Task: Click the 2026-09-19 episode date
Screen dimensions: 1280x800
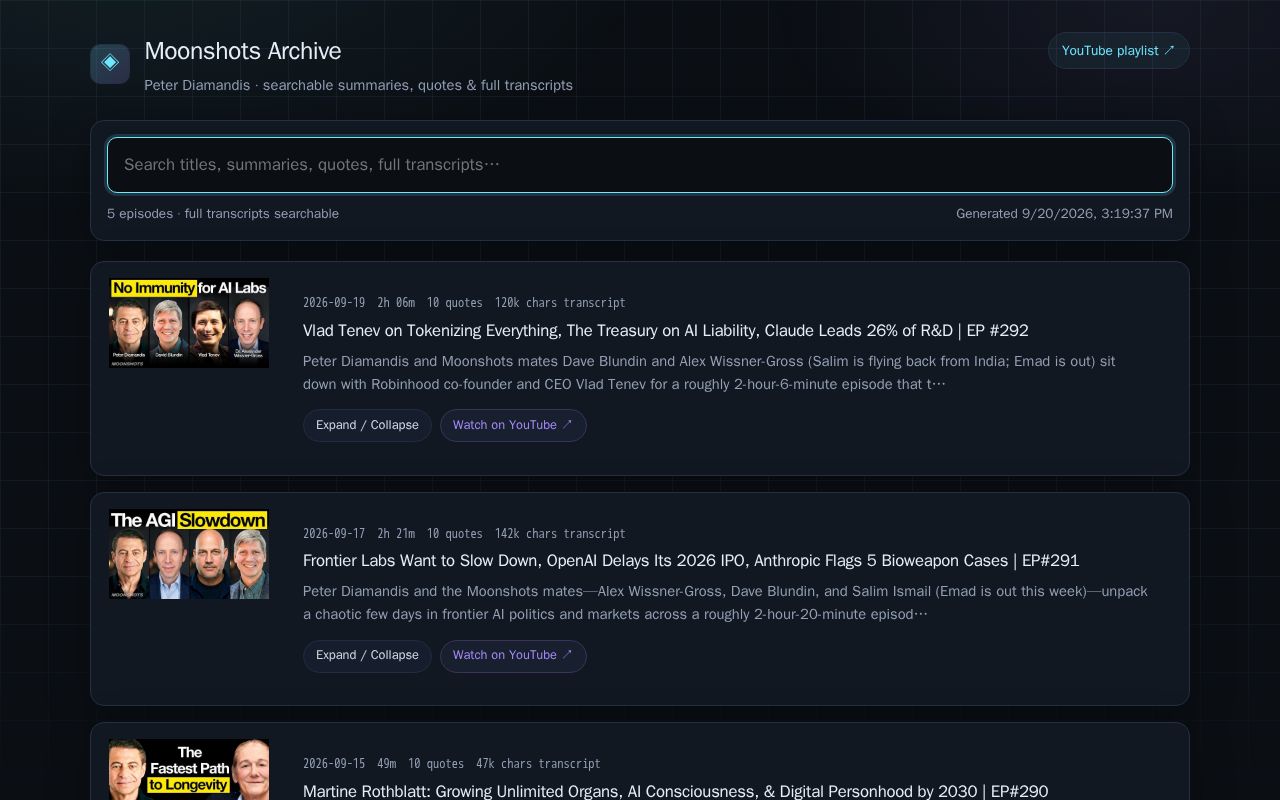Action: tap(334, 303)
